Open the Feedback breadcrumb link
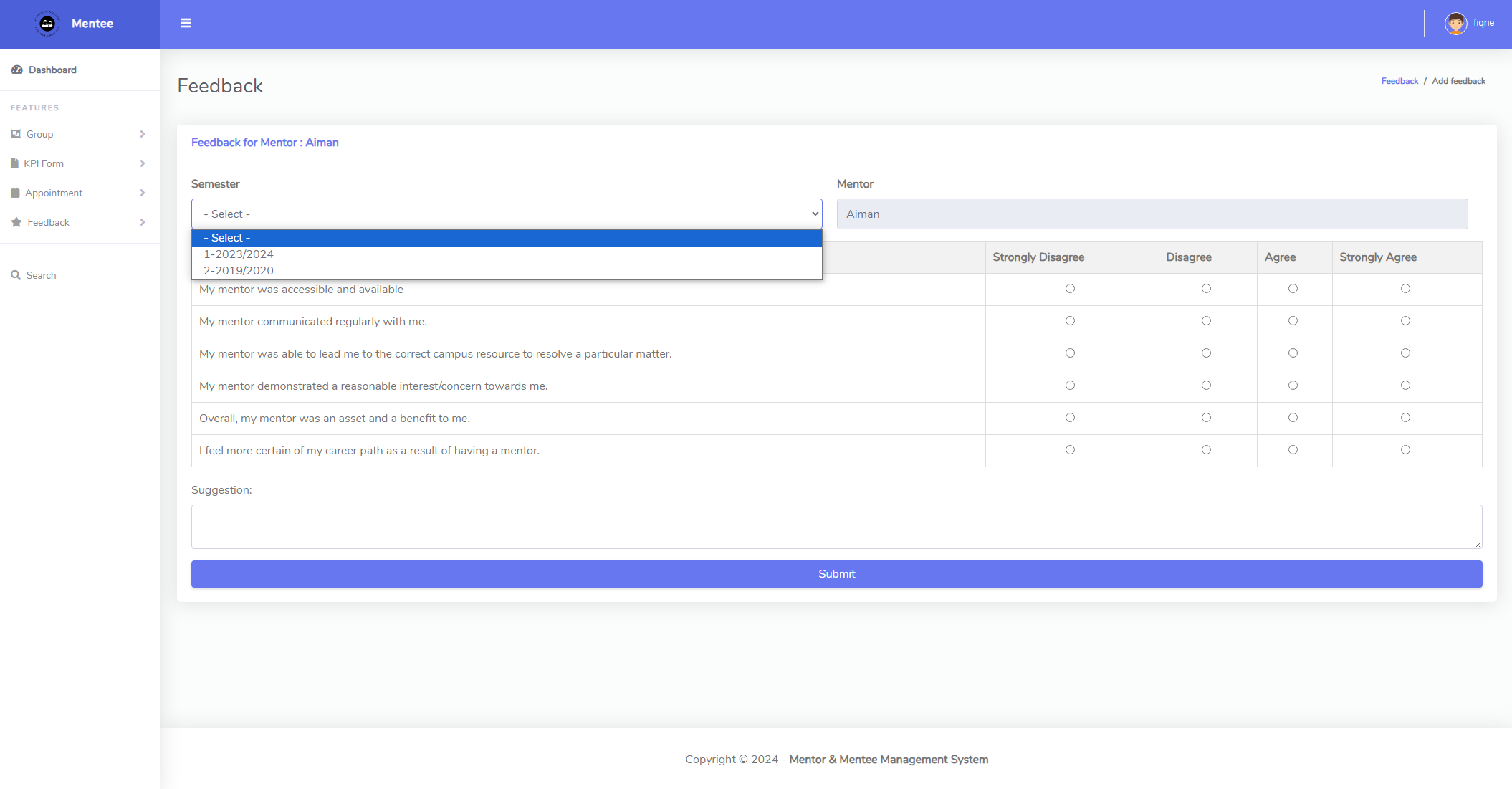1512x789 pixels. click(x=1399, y=81)
